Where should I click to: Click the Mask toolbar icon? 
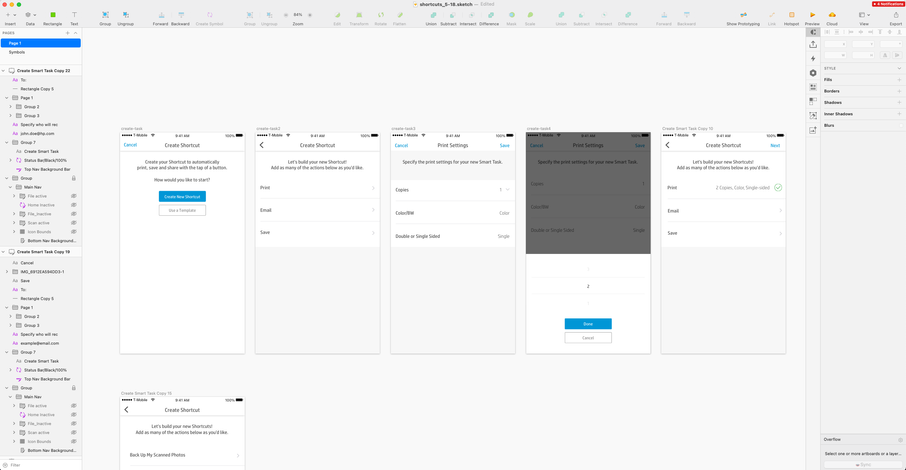pyautogui.click(x=511, y=16)
